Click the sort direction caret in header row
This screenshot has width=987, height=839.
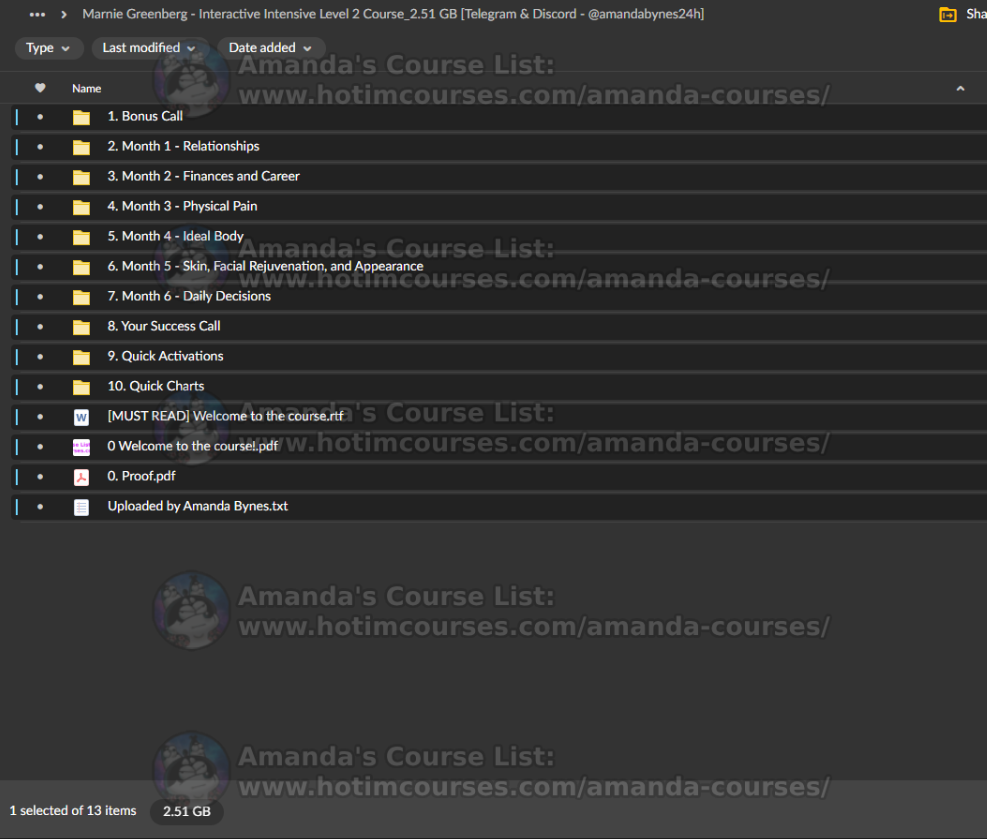960,88
